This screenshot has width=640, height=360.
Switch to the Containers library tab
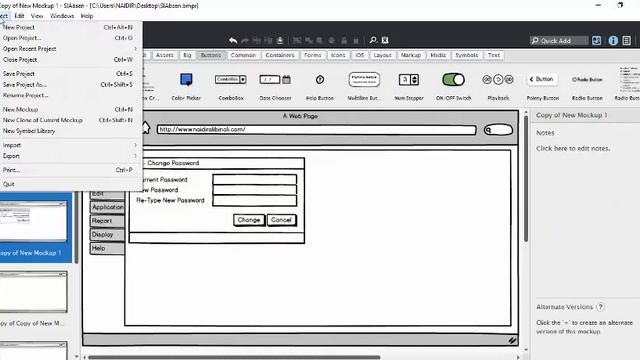(280, 55)
